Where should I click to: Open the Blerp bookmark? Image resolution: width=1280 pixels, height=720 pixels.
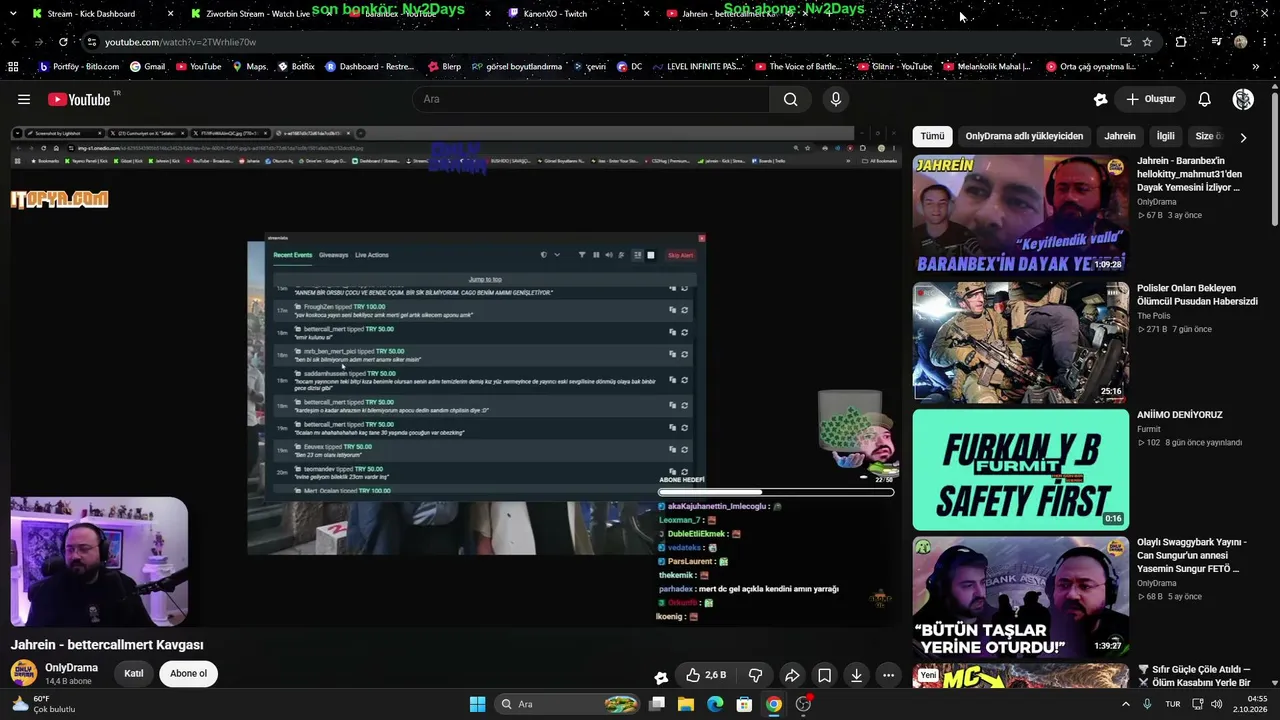(444, 67)
